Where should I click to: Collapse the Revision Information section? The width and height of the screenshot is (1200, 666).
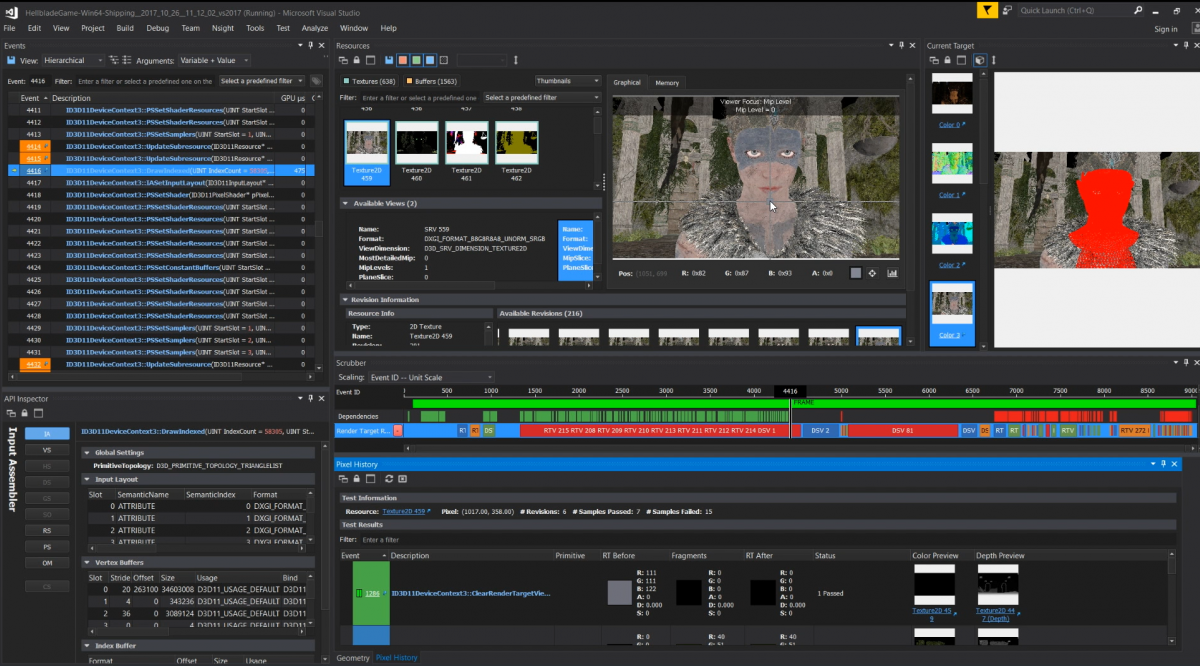(x=346, y=299)
